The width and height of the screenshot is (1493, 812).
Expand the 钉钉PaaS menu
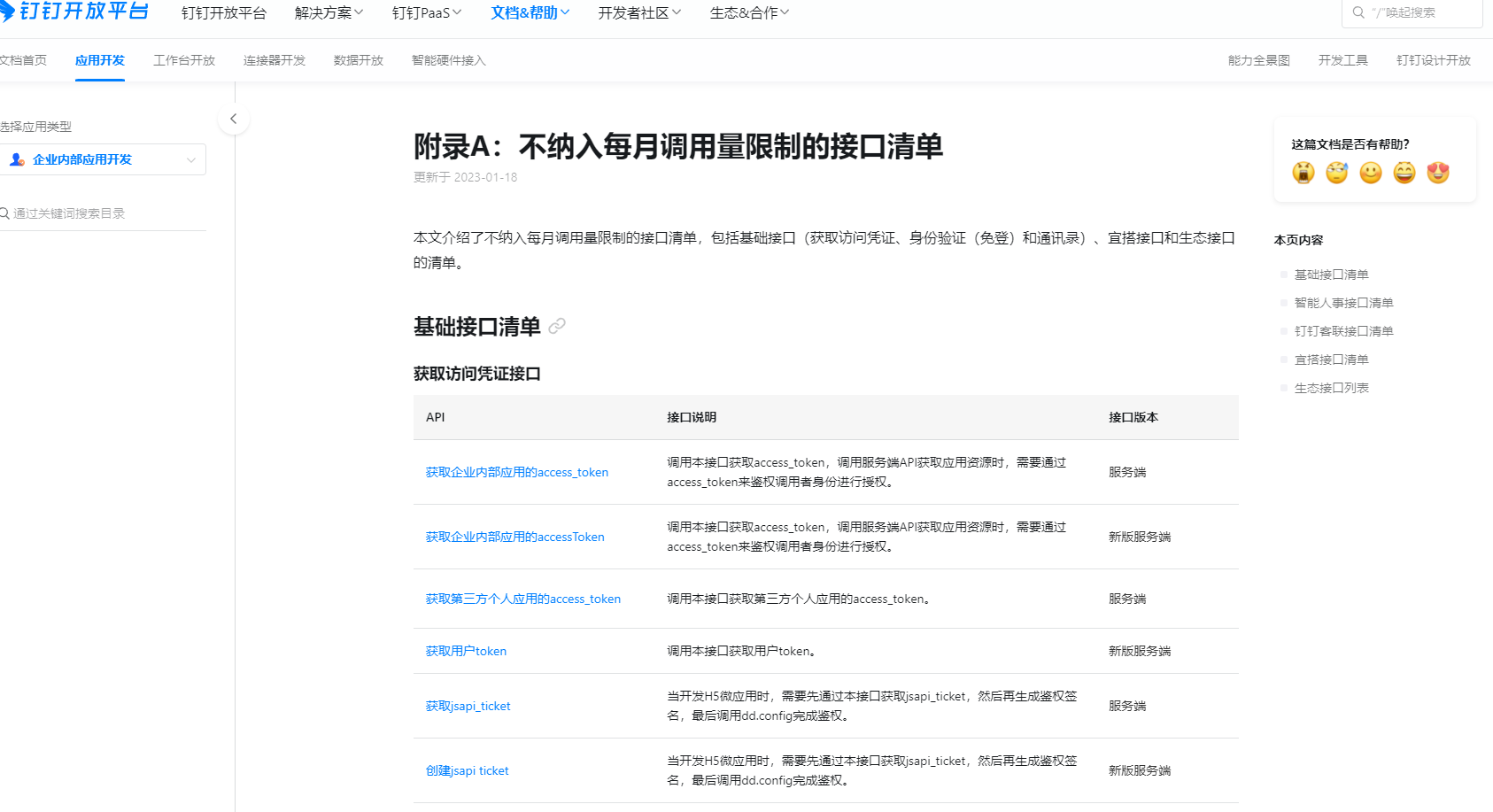coord(427,12)
